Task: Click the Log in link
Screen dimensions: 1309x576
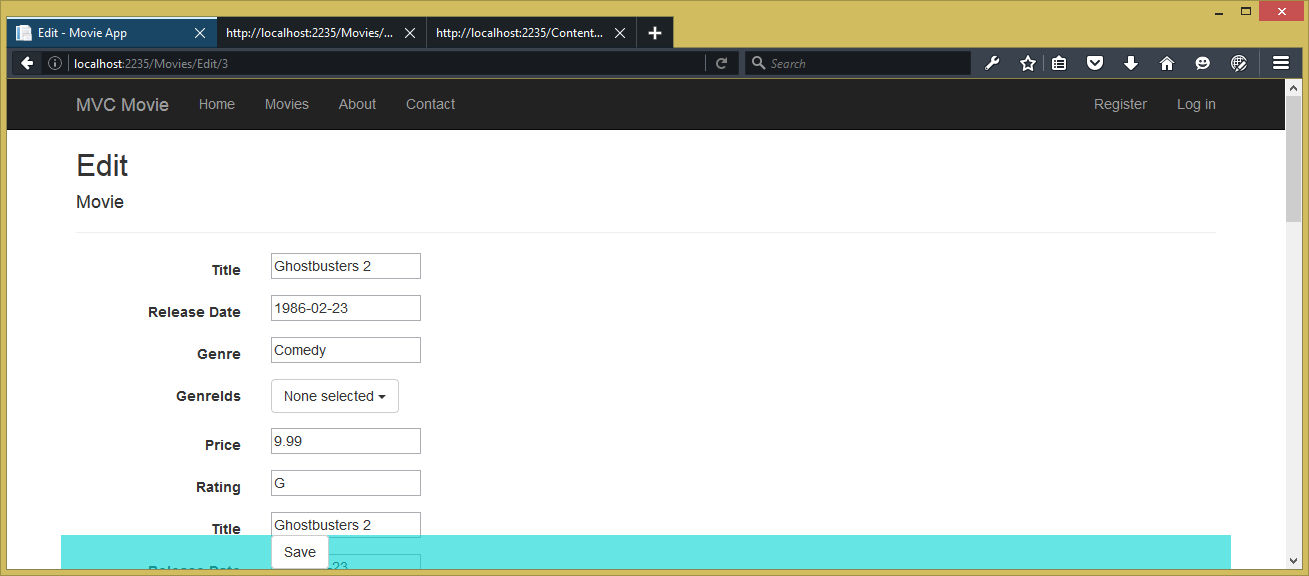Action: tap(1196, 104)
